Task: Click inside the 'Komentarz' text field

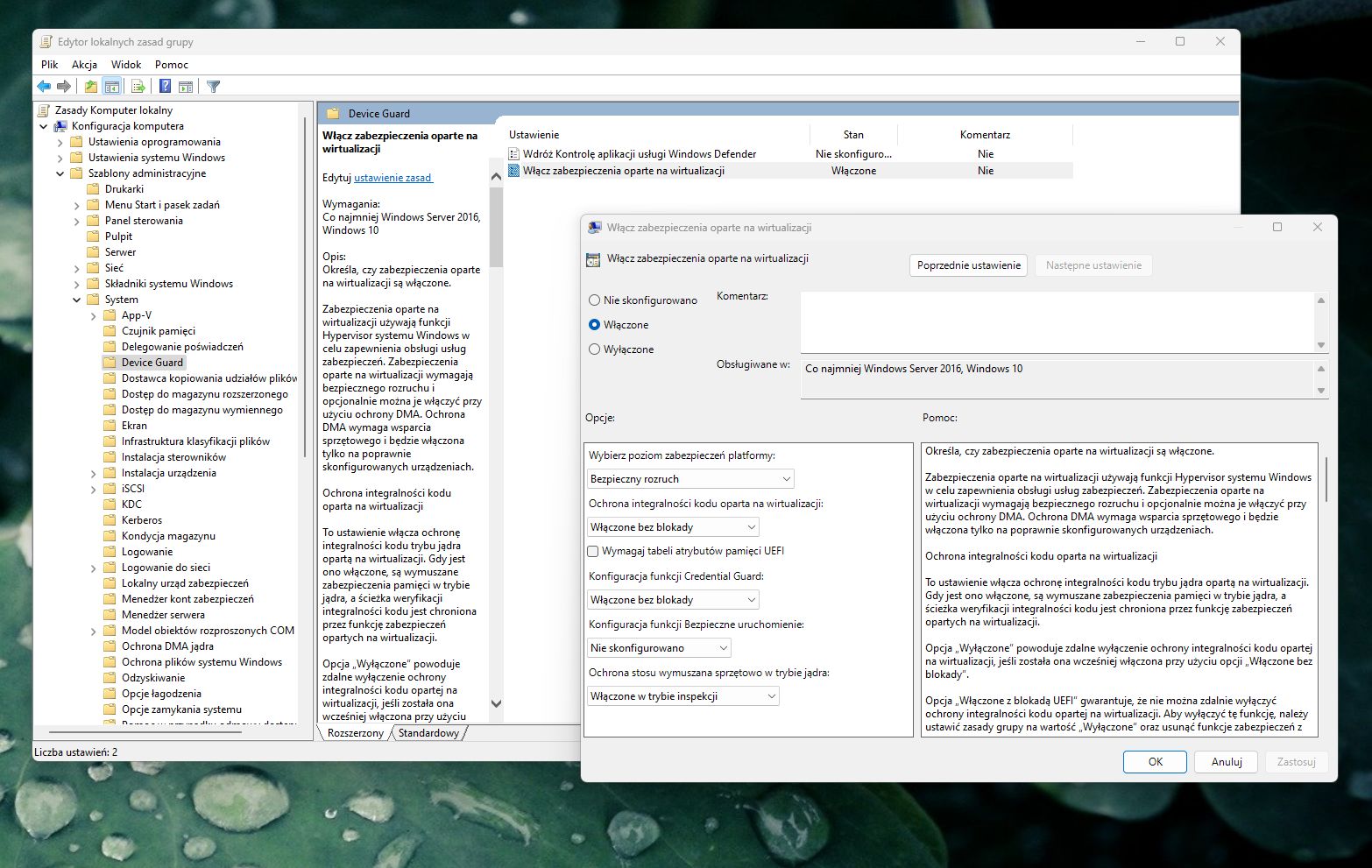Action: pos(1056,321)
